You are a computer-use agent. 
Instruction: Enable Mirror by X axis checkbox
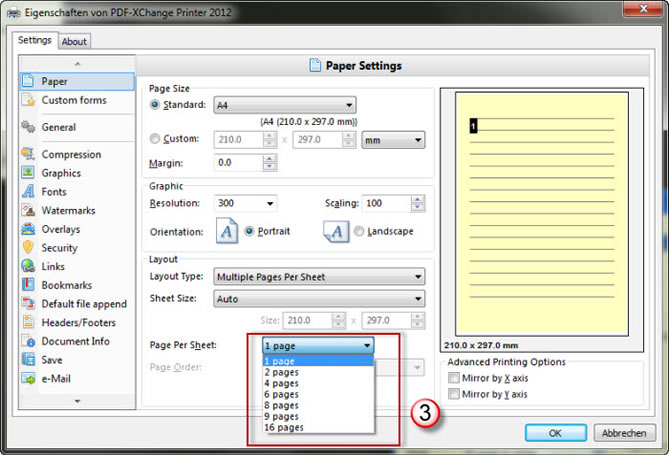coord(454,378)
